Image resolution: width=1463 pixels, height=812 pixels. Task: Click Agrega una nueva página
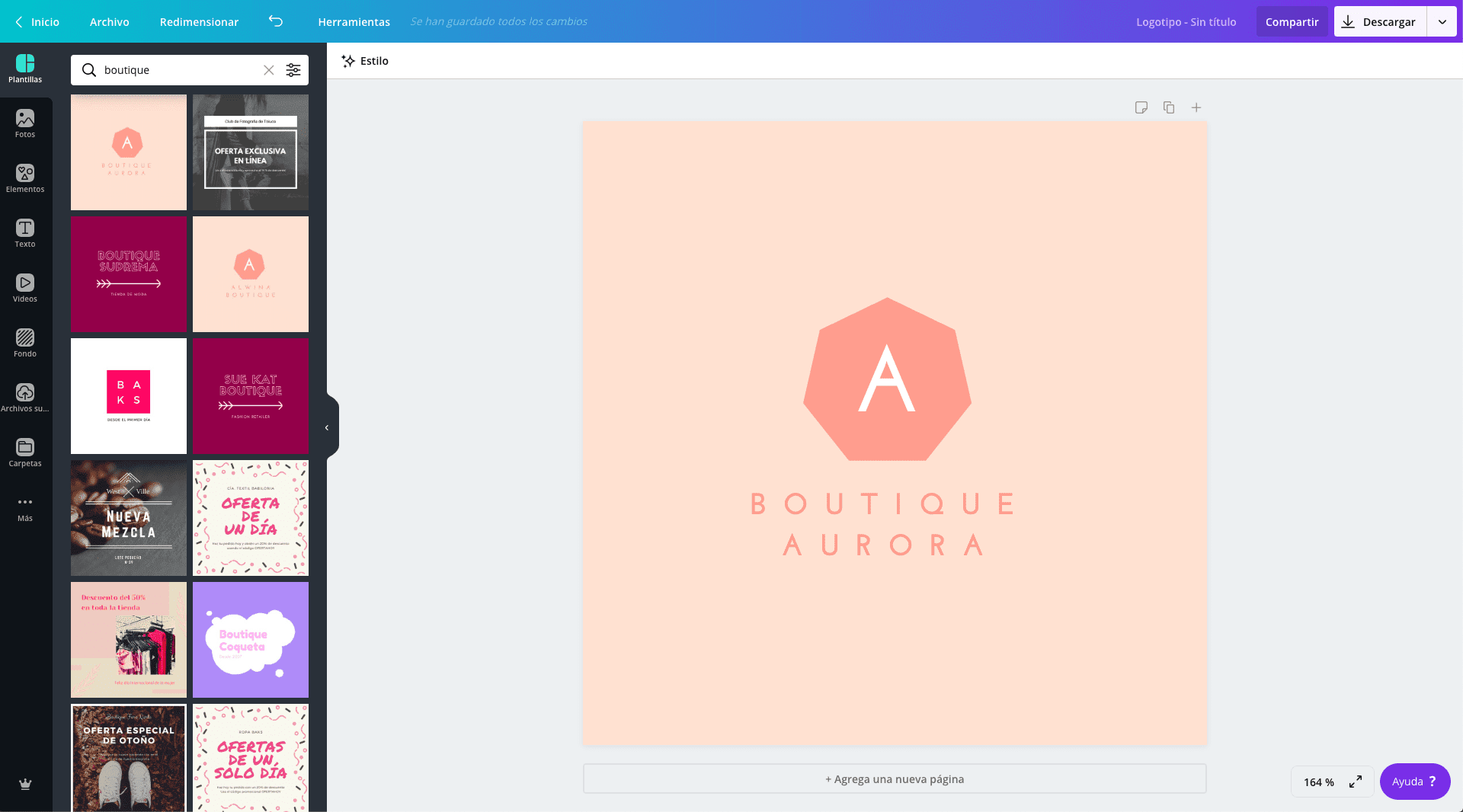895,778
